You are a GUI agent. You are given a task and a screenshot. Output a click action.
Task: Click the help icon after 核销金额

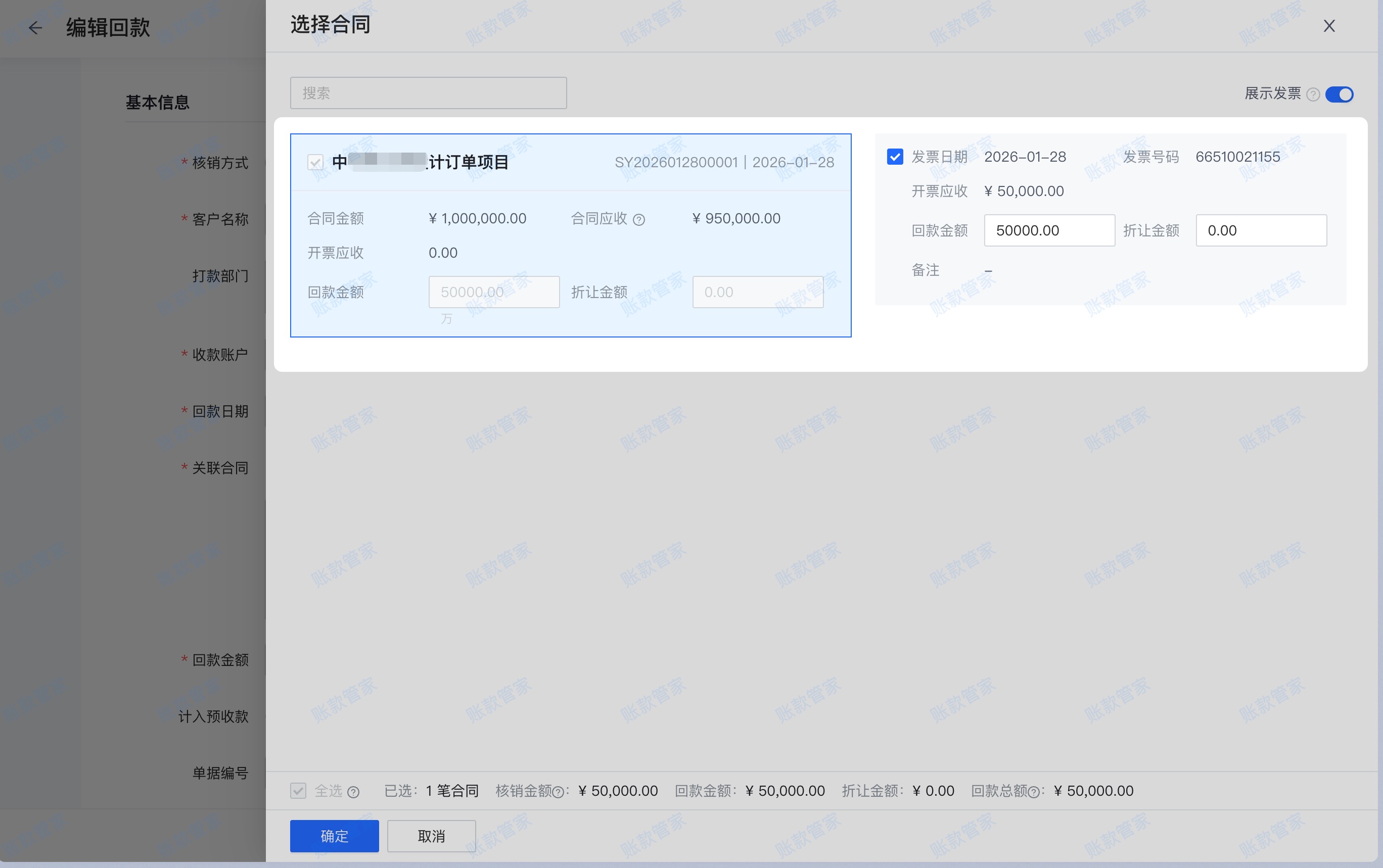tap(558, 792)
